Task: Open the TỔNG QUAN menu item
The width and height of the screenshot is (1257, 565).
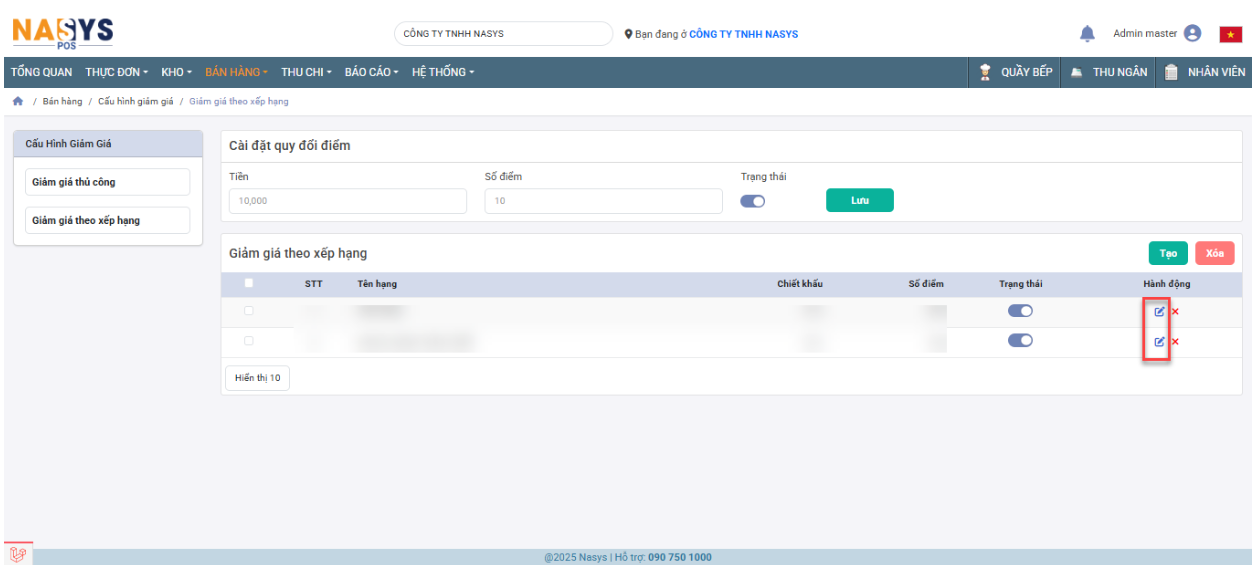Action: pos(41,72)
